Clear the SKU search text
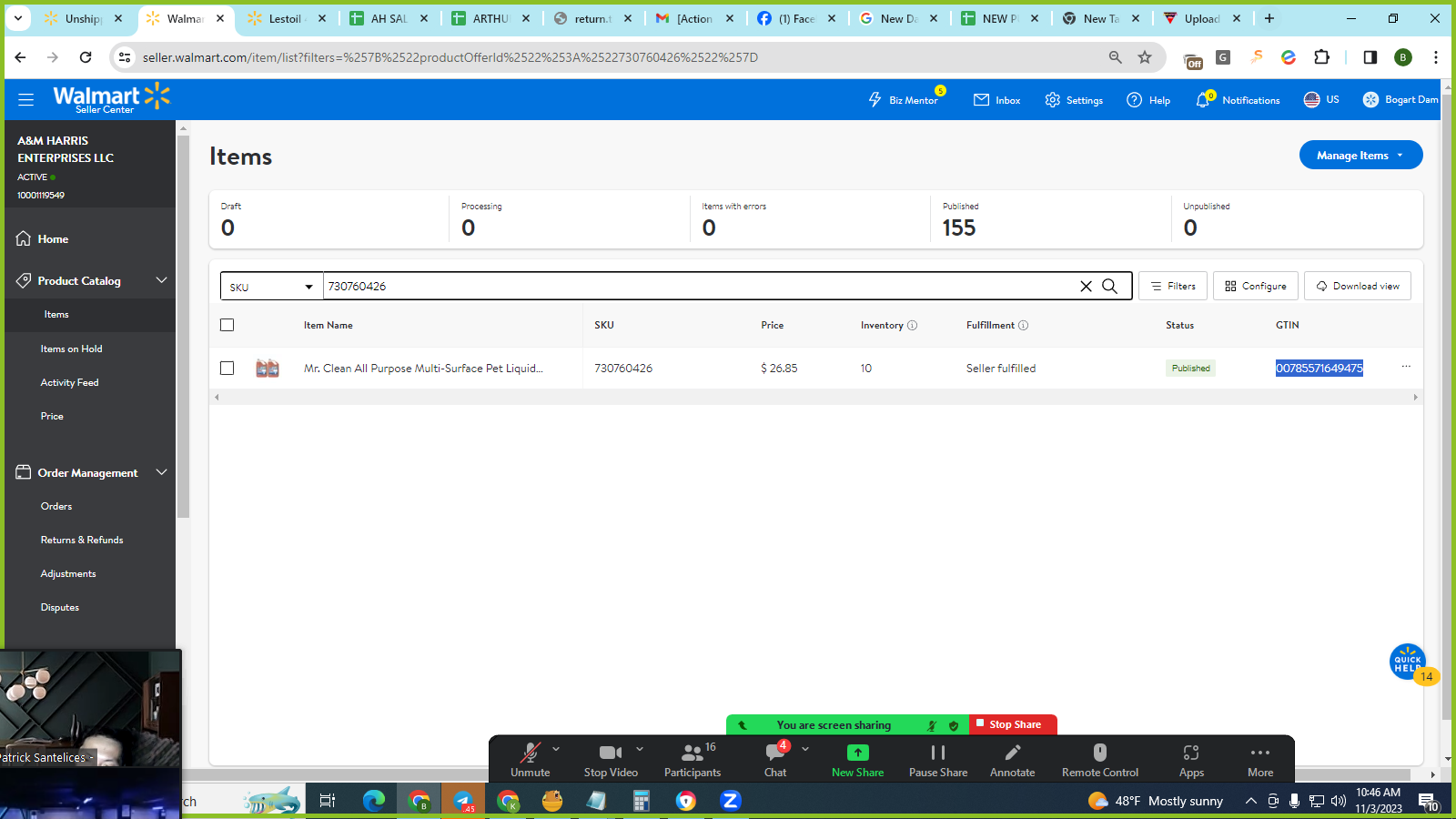 [x=1086, y=286]
